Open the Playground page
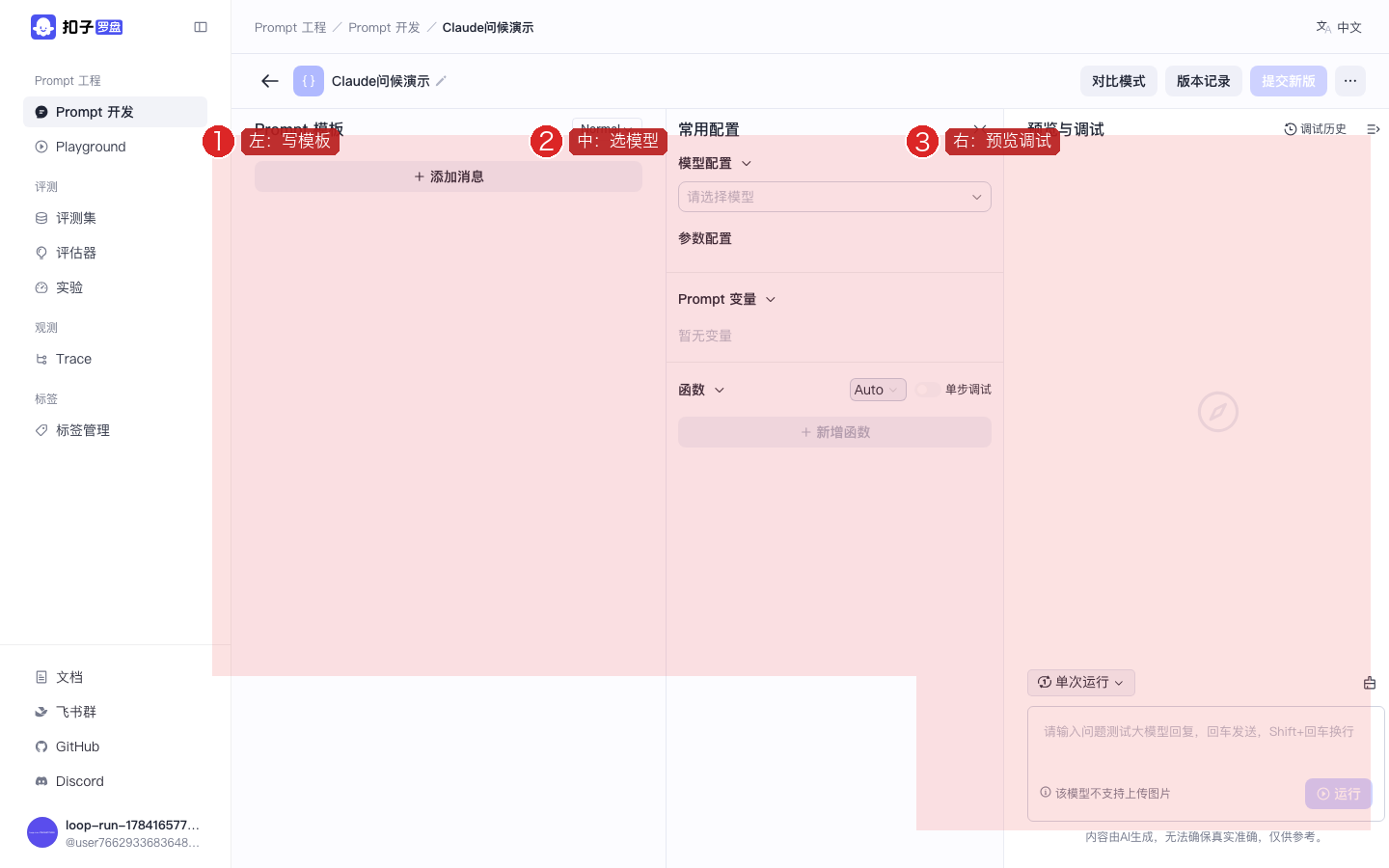Viewport: 1389px width, 868px height. click(x=115, y=147)
